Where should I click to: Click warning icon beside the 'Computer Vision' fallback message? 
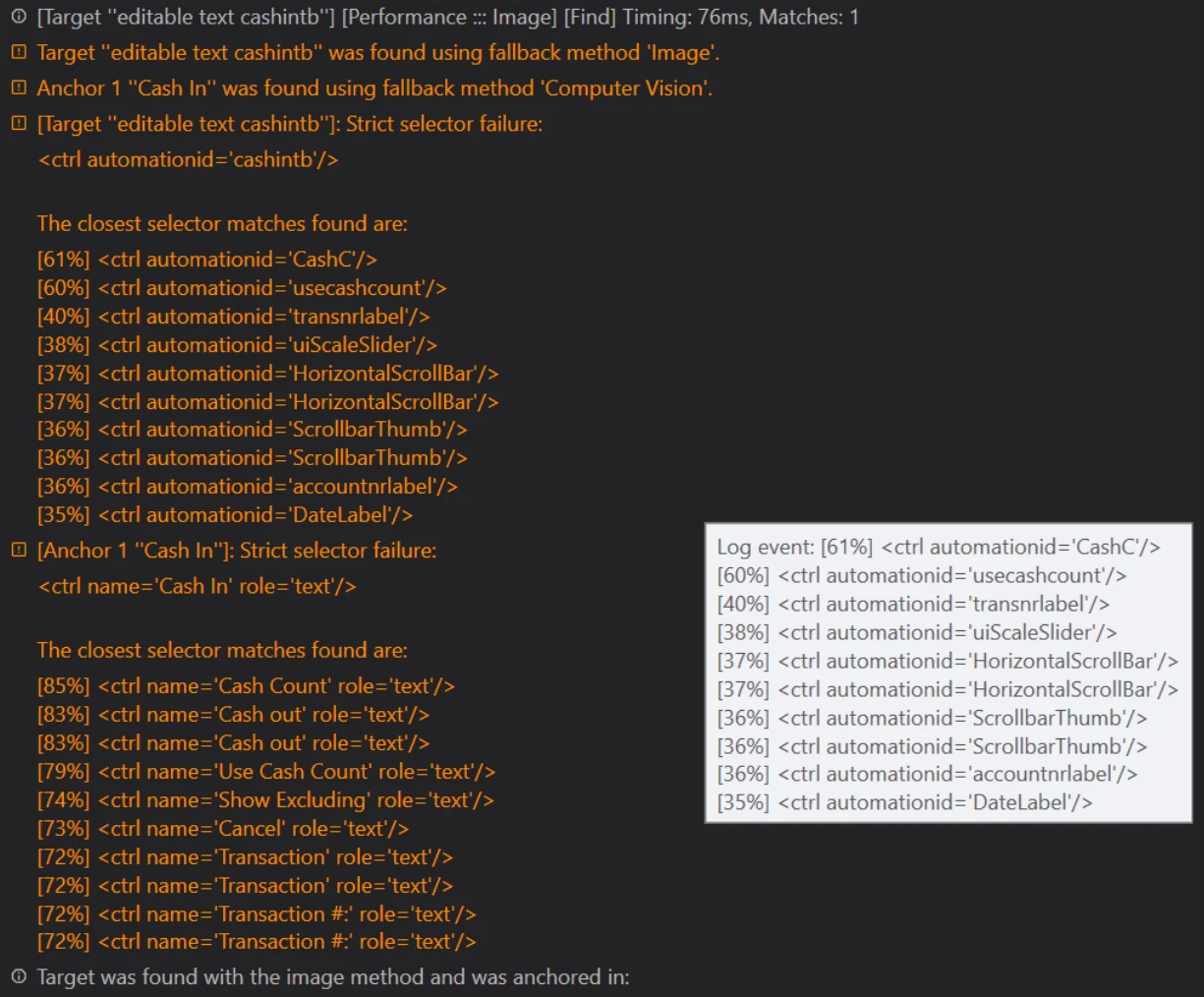point(19,88)
